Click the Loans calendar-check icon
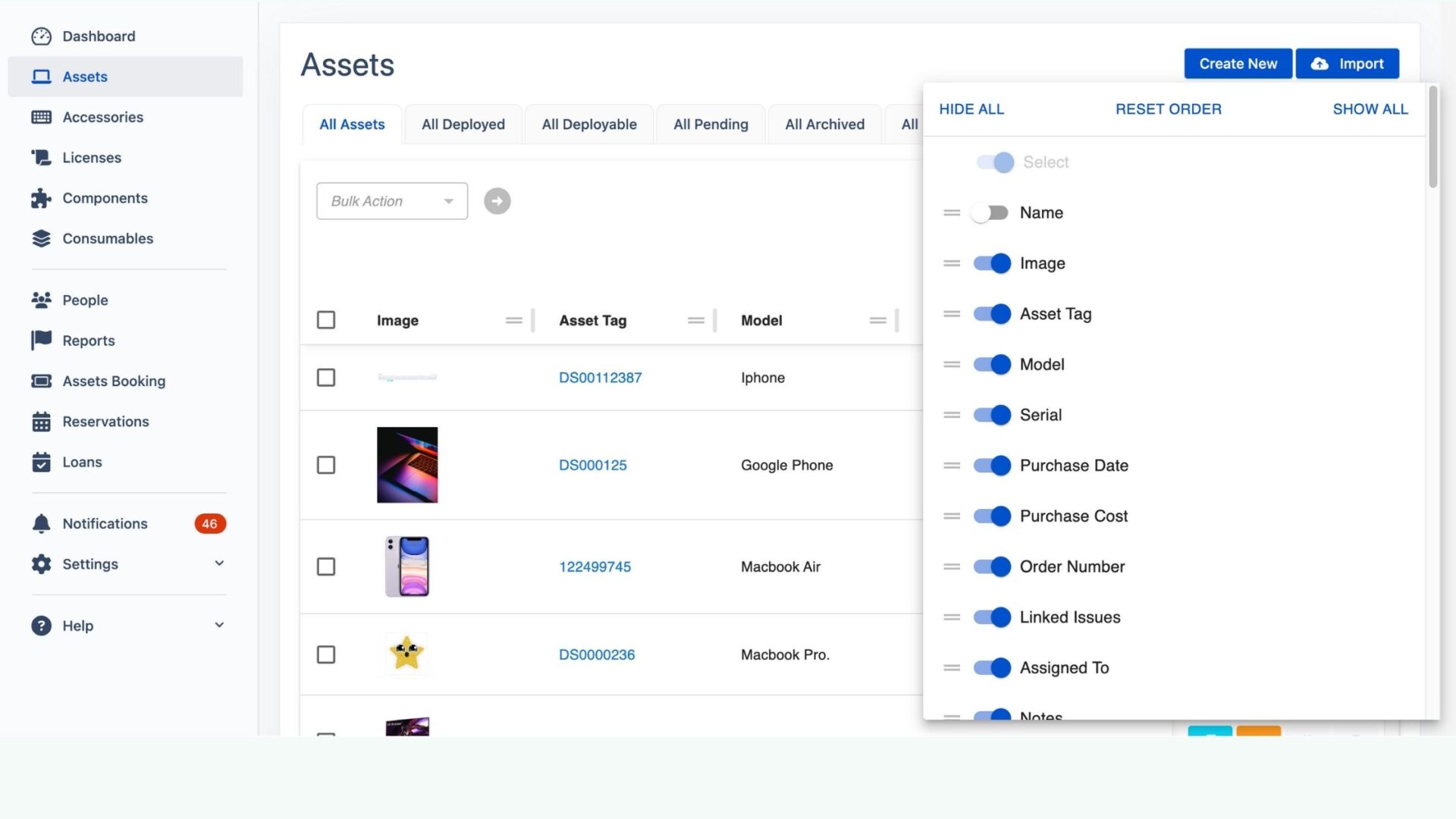The width and height of the screenshot is (1456, 819). click(x=41, y=462)
